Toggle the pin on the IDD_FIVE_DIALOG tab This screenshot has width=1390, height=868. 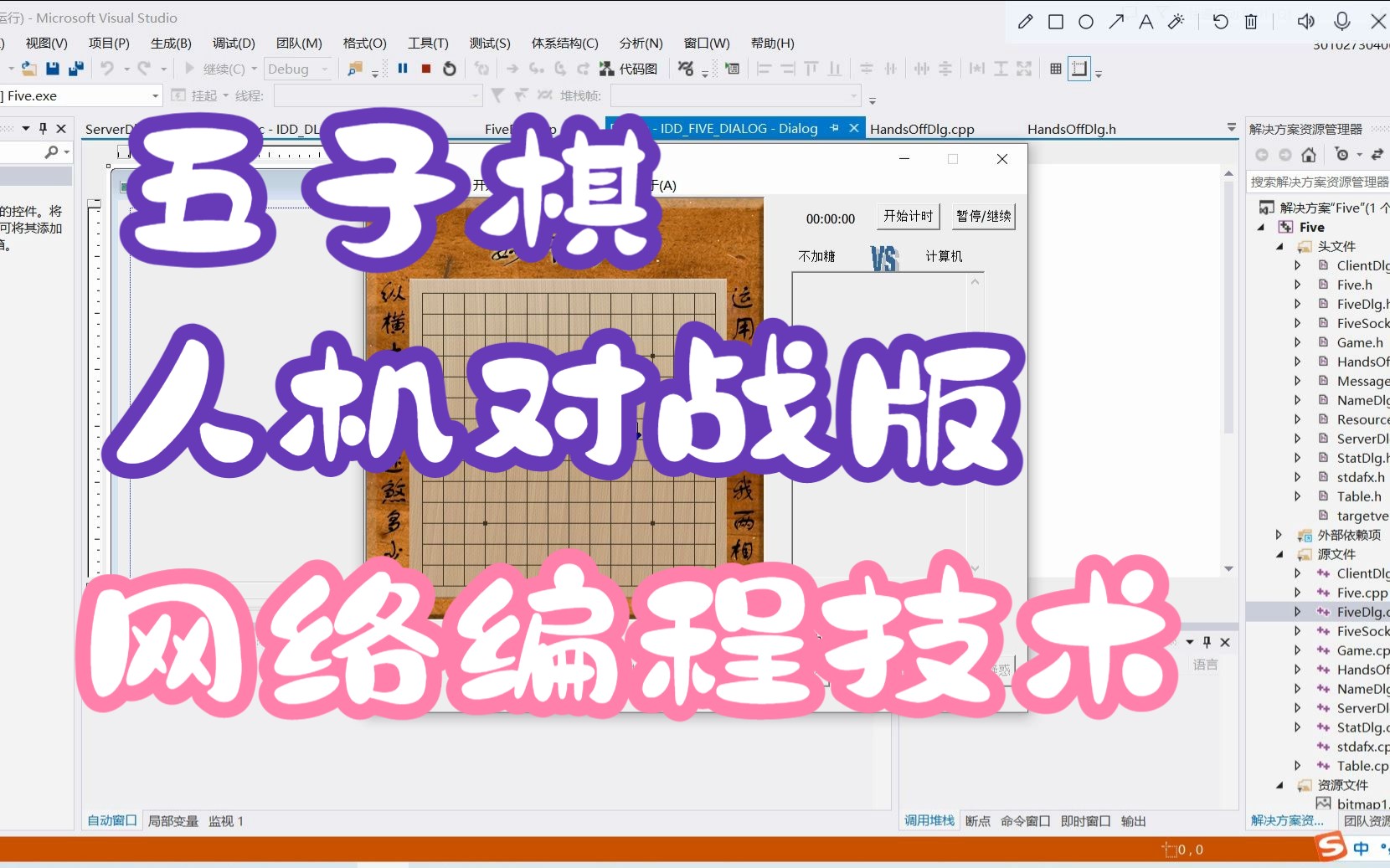[834, 128]
